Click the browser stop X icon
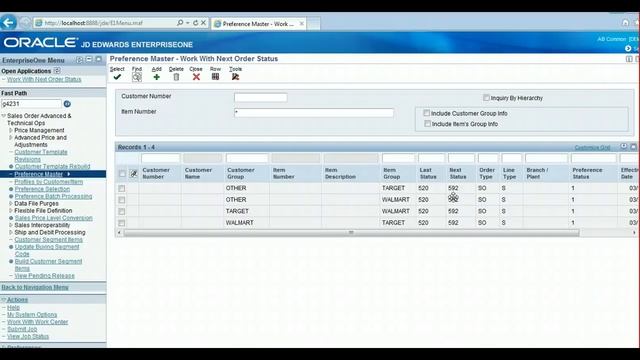This screenshot has width=640, height=360. tap(203, 23)
